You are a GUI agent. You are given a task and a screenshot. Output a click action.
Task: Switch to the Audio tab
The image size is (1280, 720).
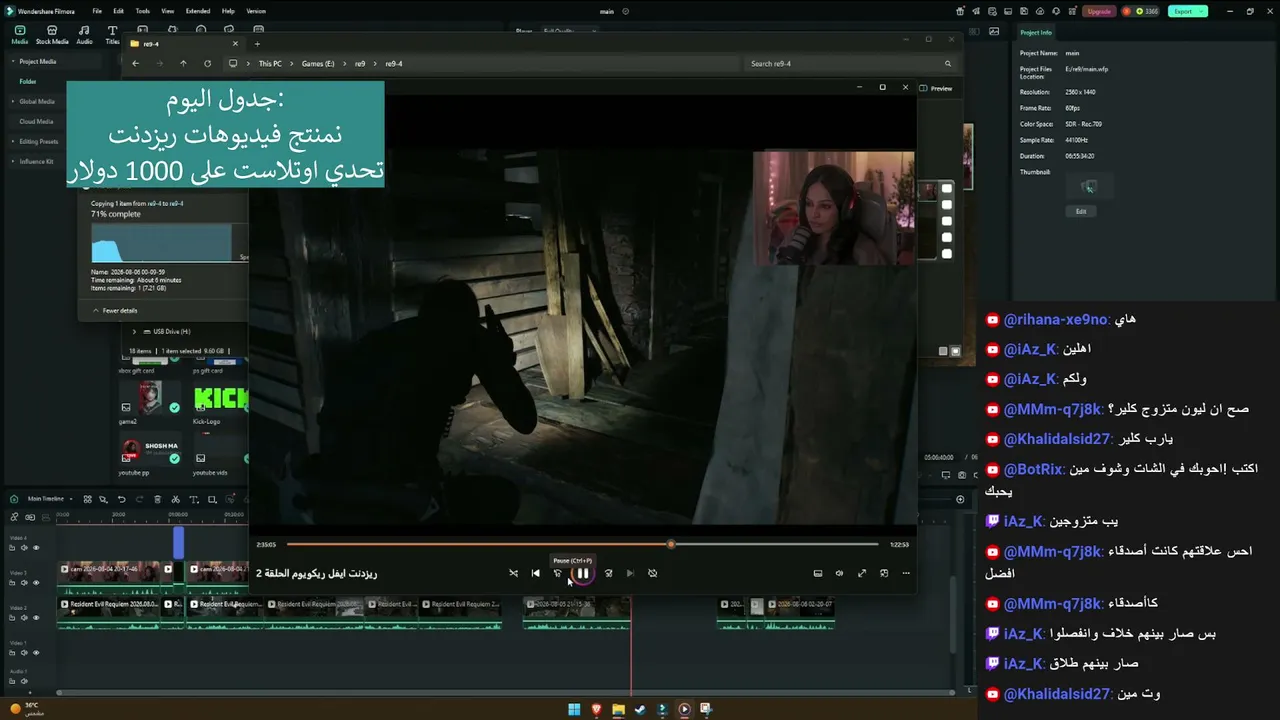(x=84, y=35)
